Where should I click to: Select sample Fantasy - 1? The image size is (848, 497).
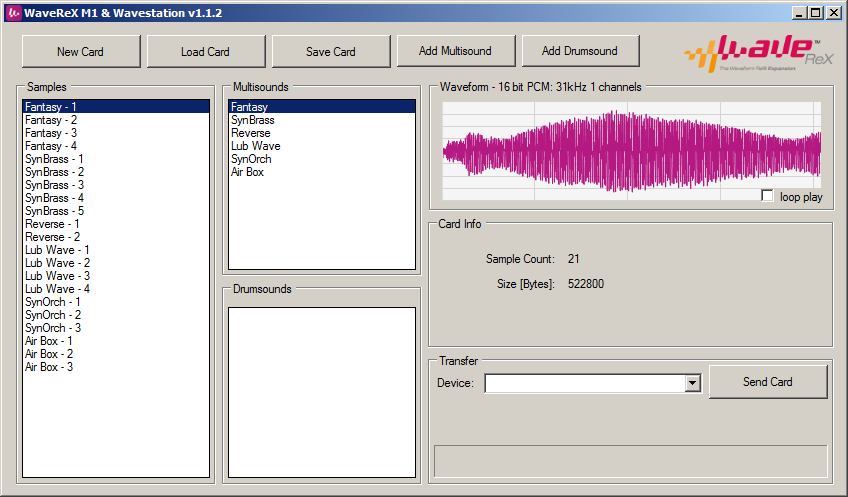116,107
